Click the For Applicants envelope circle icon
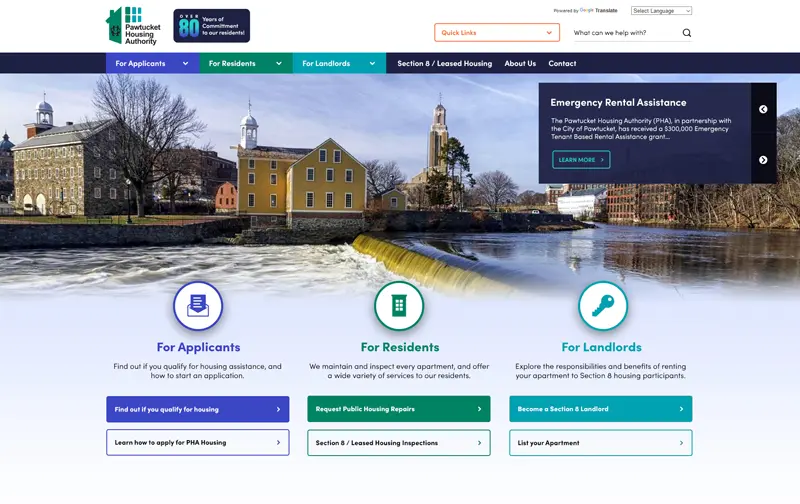This screenshot has width=800, height=504. [x=198, y=306]
